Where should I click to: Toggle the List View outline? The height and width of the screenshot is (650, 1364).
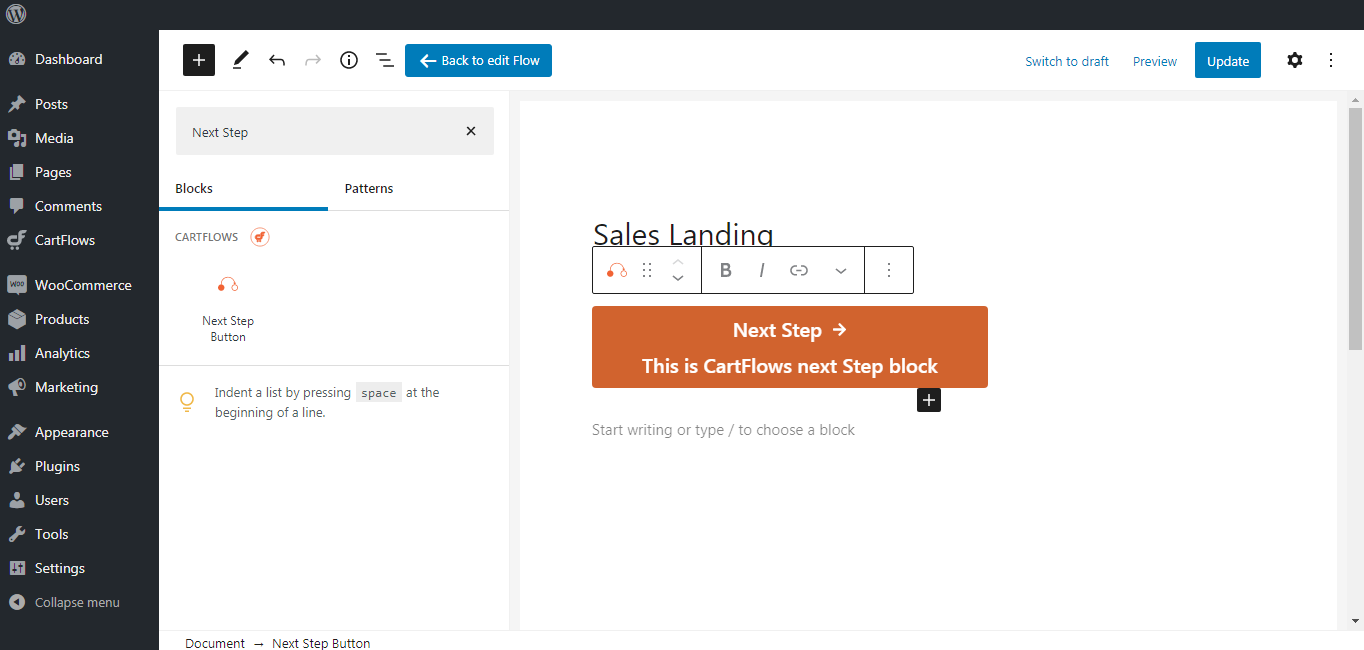(x=385, y=60)
